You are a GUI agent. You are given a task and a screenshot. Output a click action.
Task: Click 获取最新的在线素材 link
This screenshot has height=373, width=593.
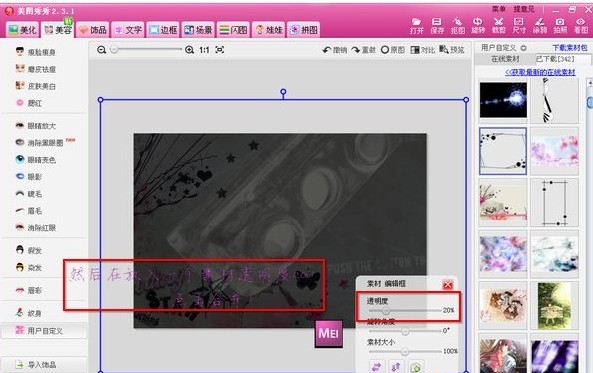[540, 72]
